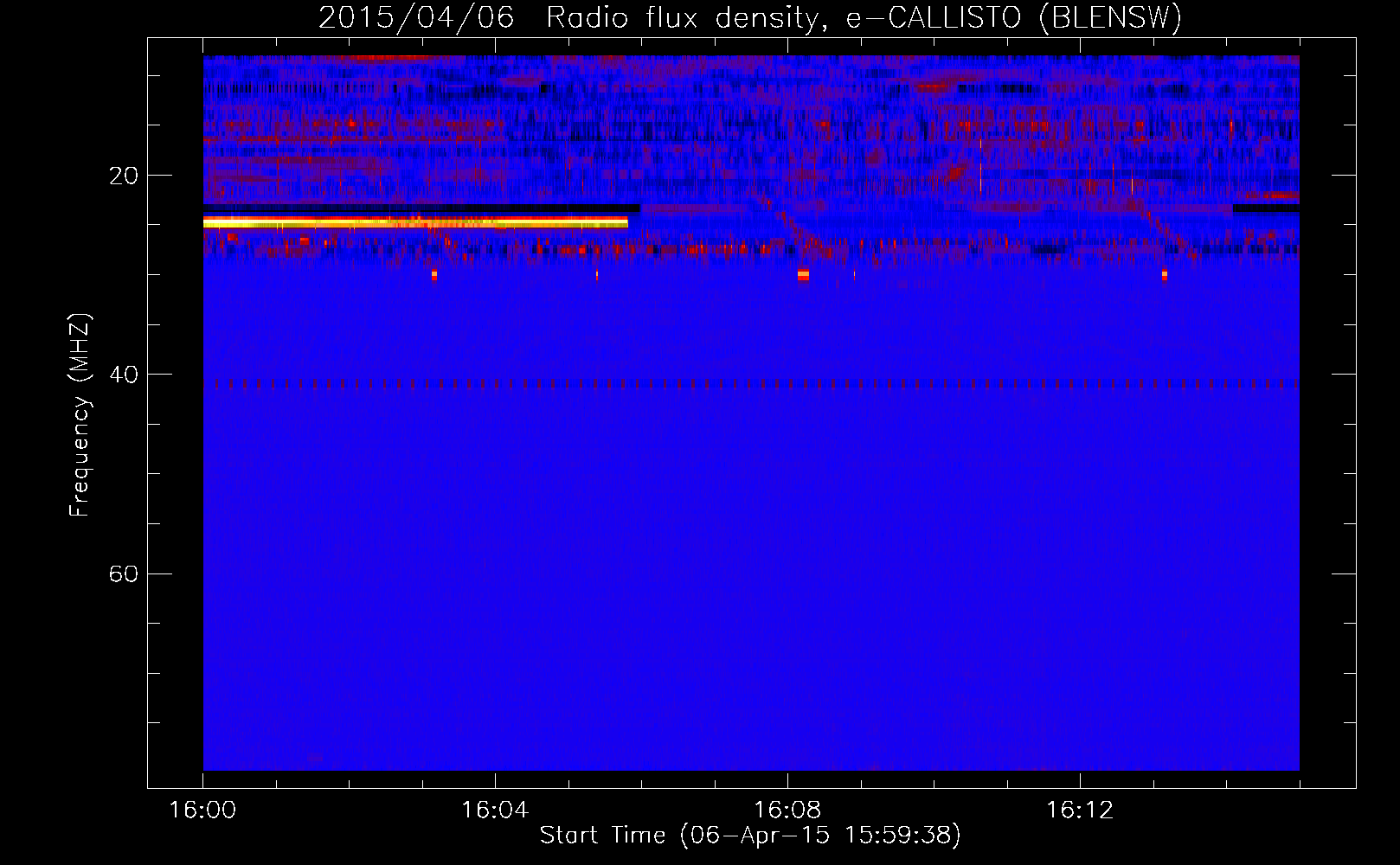
Task: Click the red burst spot near 16:13 at 30 MHz
Action: pos(1165,275)
